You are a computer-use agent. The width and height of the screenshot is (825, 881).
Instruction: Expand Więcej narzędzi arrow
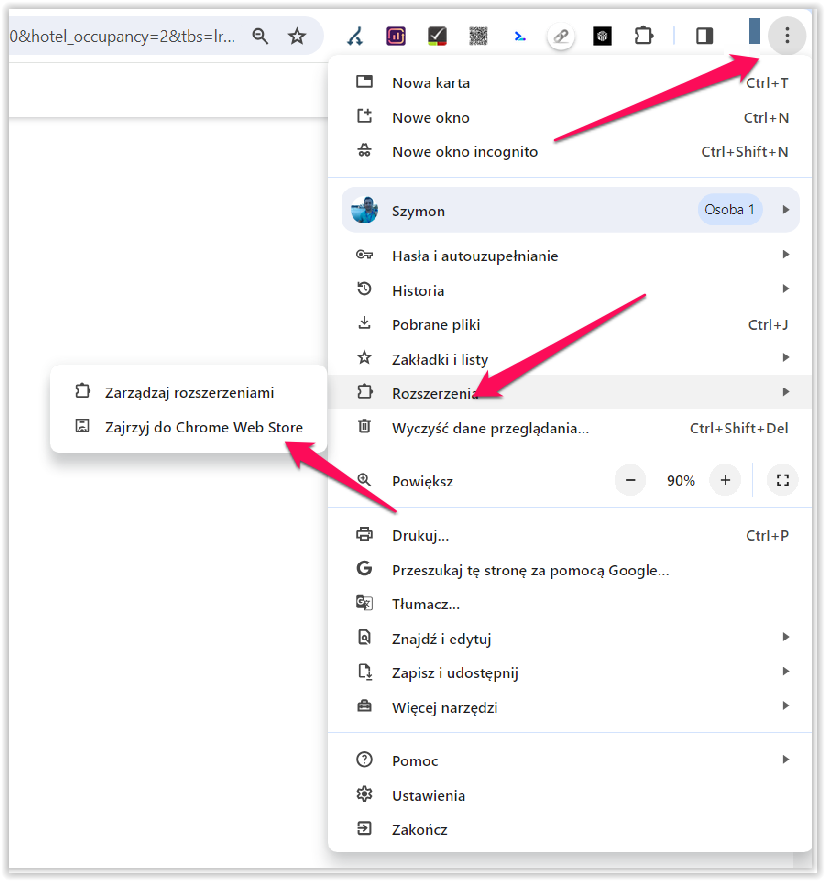786,705
